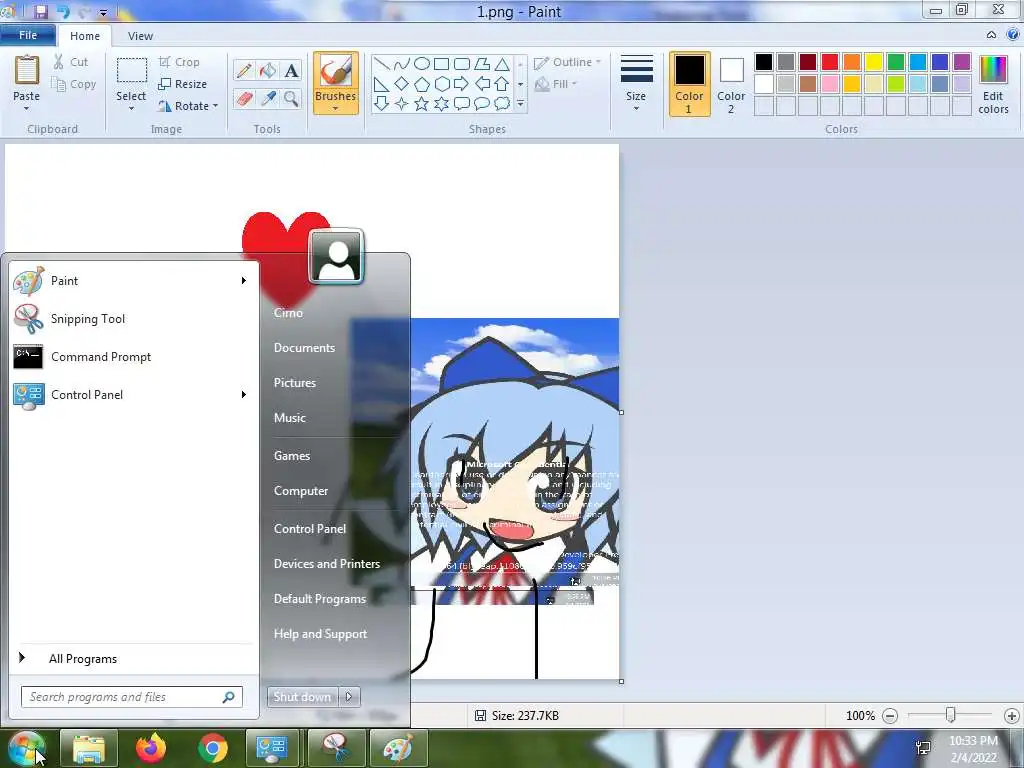Open the Brushes dropdown

click(336, 103)
